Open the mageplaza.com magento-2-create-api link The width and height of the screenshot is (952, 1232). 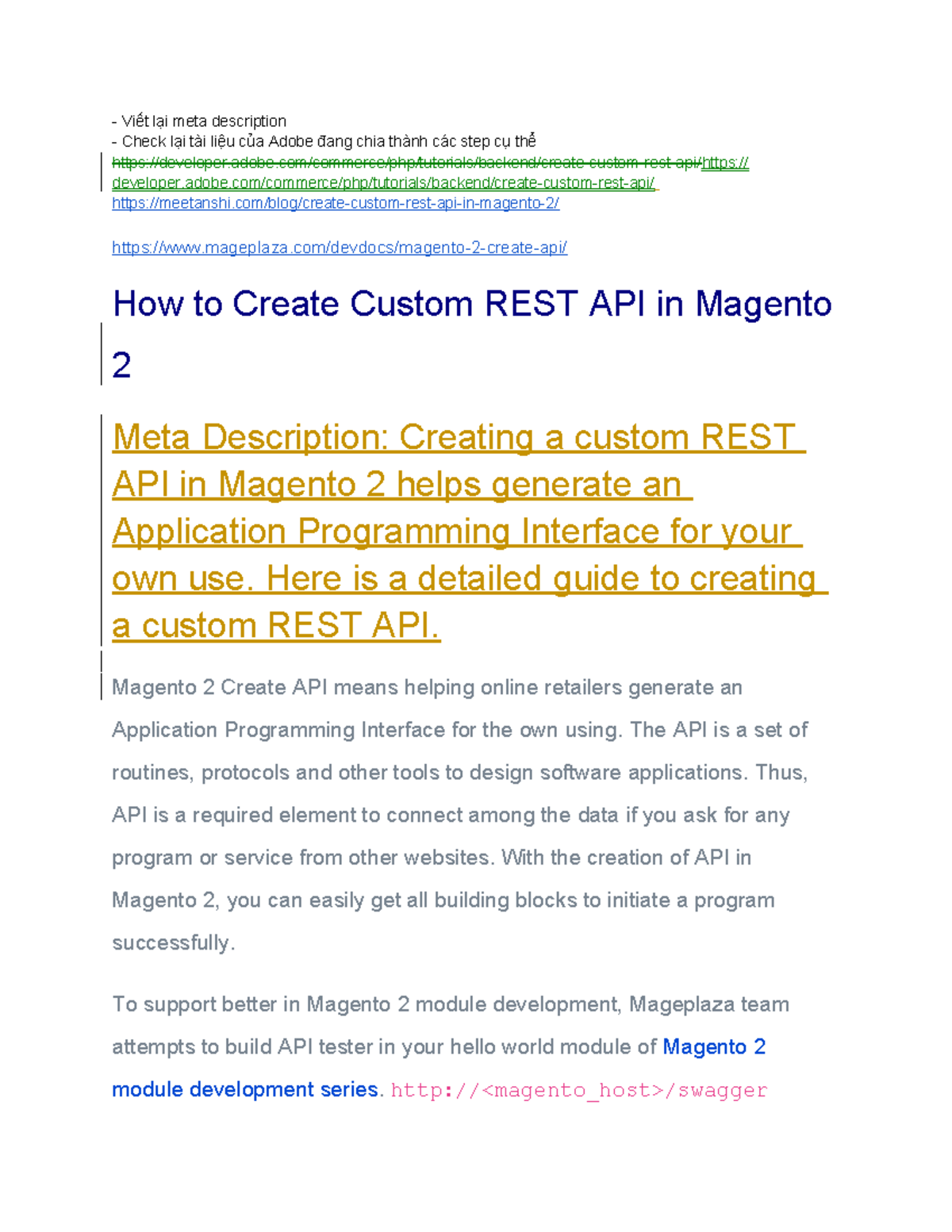(x=340, y=248)
